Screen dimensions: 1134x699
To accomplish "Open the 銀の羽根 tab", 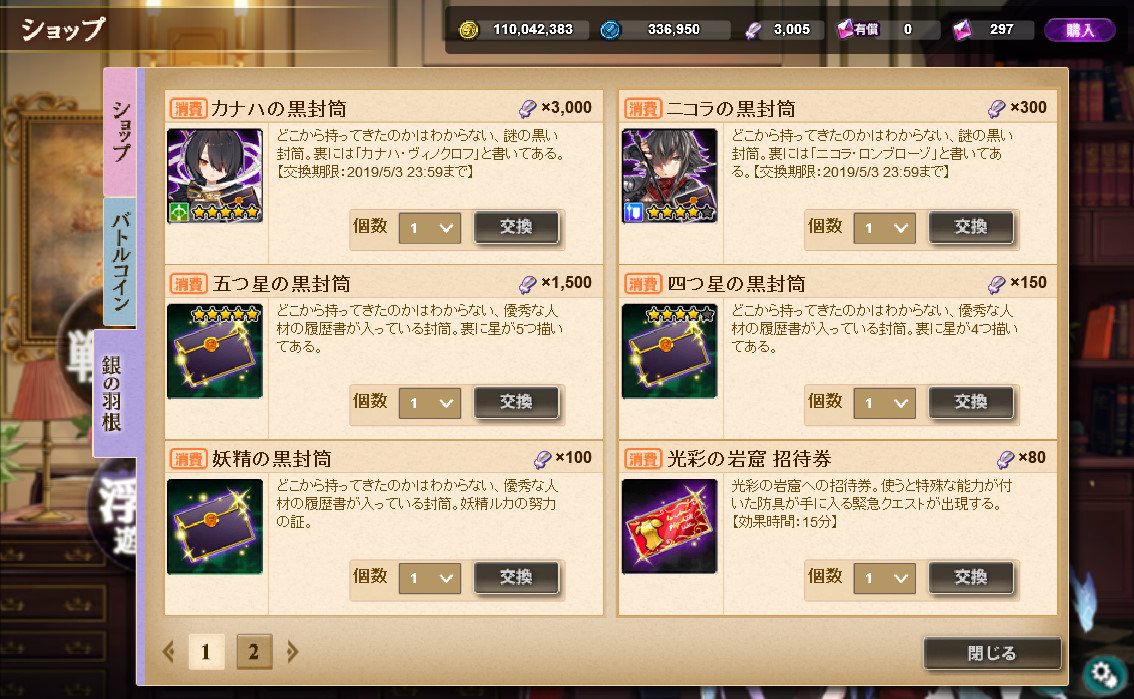I will click(114, 393).
